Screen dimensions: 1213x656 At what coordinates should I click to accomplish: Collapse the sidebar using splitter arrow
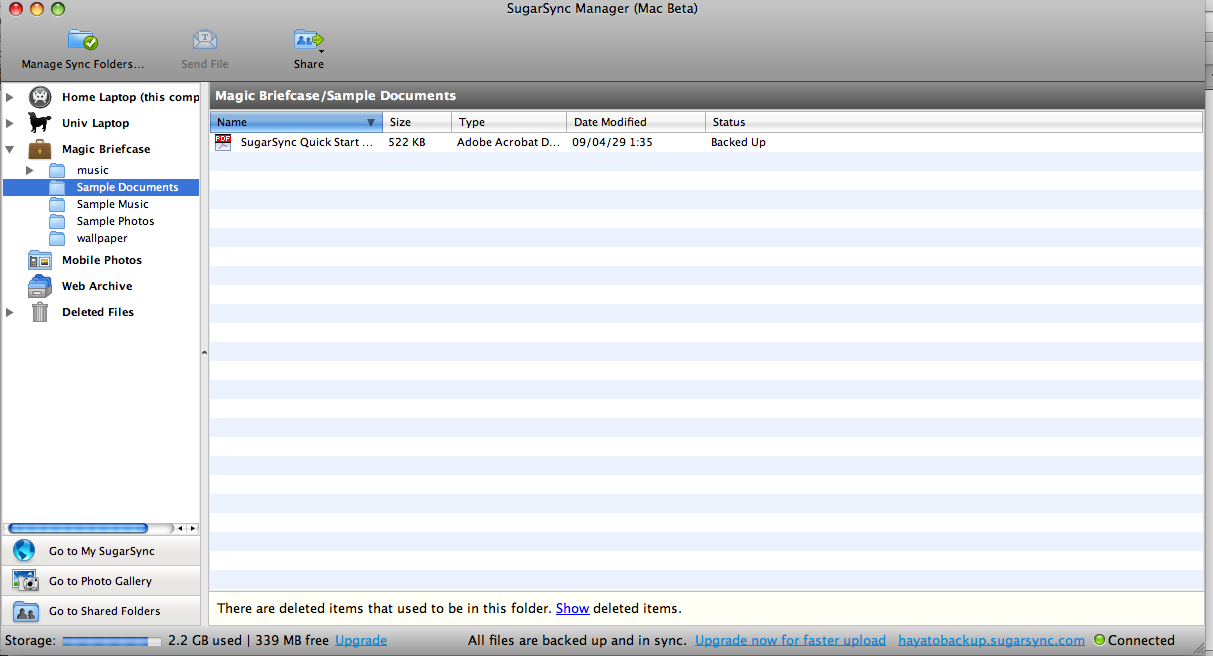(204, 353)
